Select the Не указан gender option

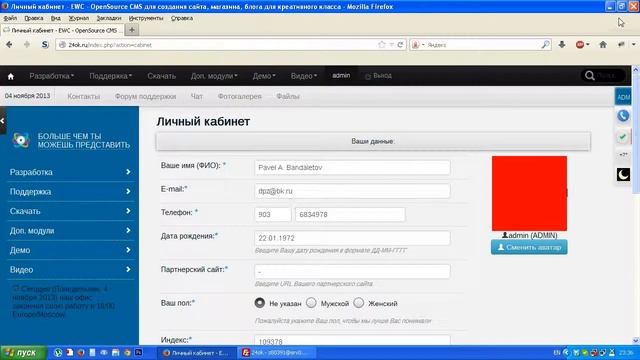pos(260,303)
